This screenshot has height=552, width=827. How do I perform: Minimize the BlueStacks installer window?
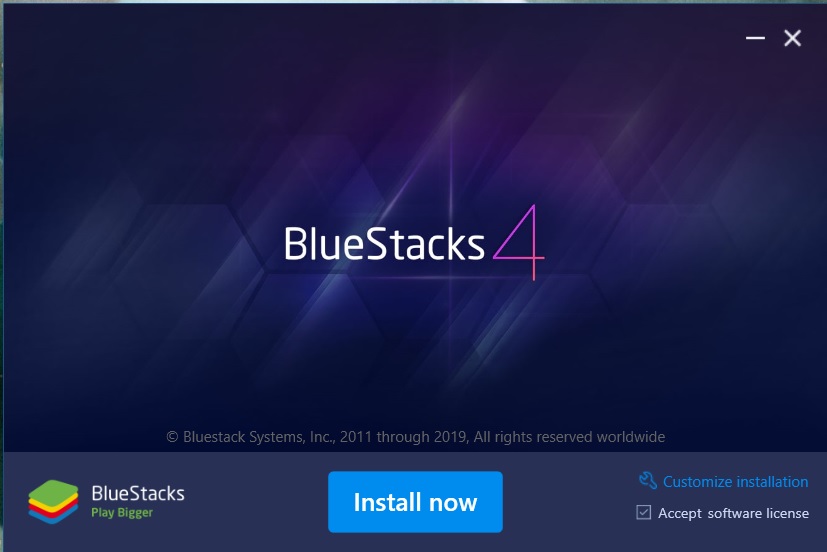click(x=755, y=38)
